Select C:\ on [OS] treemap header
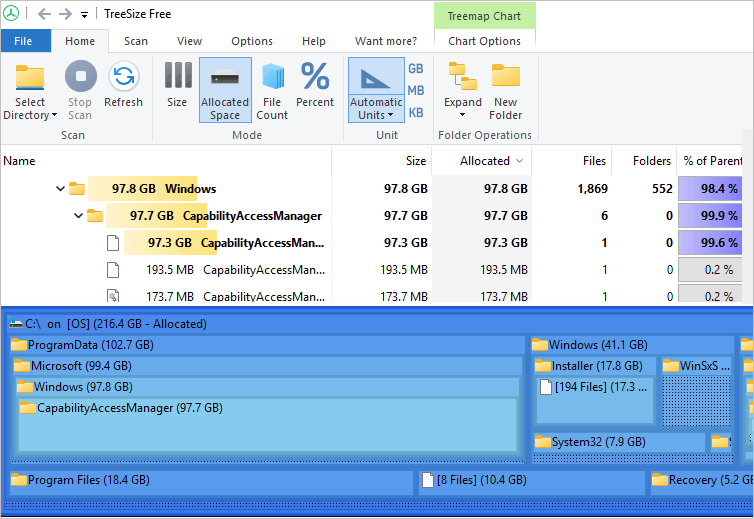Viewport: 754px width, 519px height. [379, 324]
